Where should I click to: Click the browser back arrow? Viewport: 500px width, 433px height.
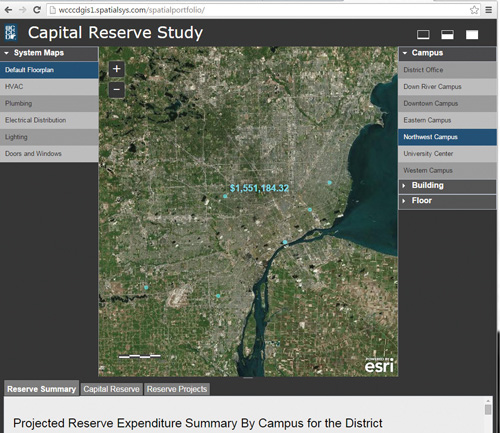(8, 10)
